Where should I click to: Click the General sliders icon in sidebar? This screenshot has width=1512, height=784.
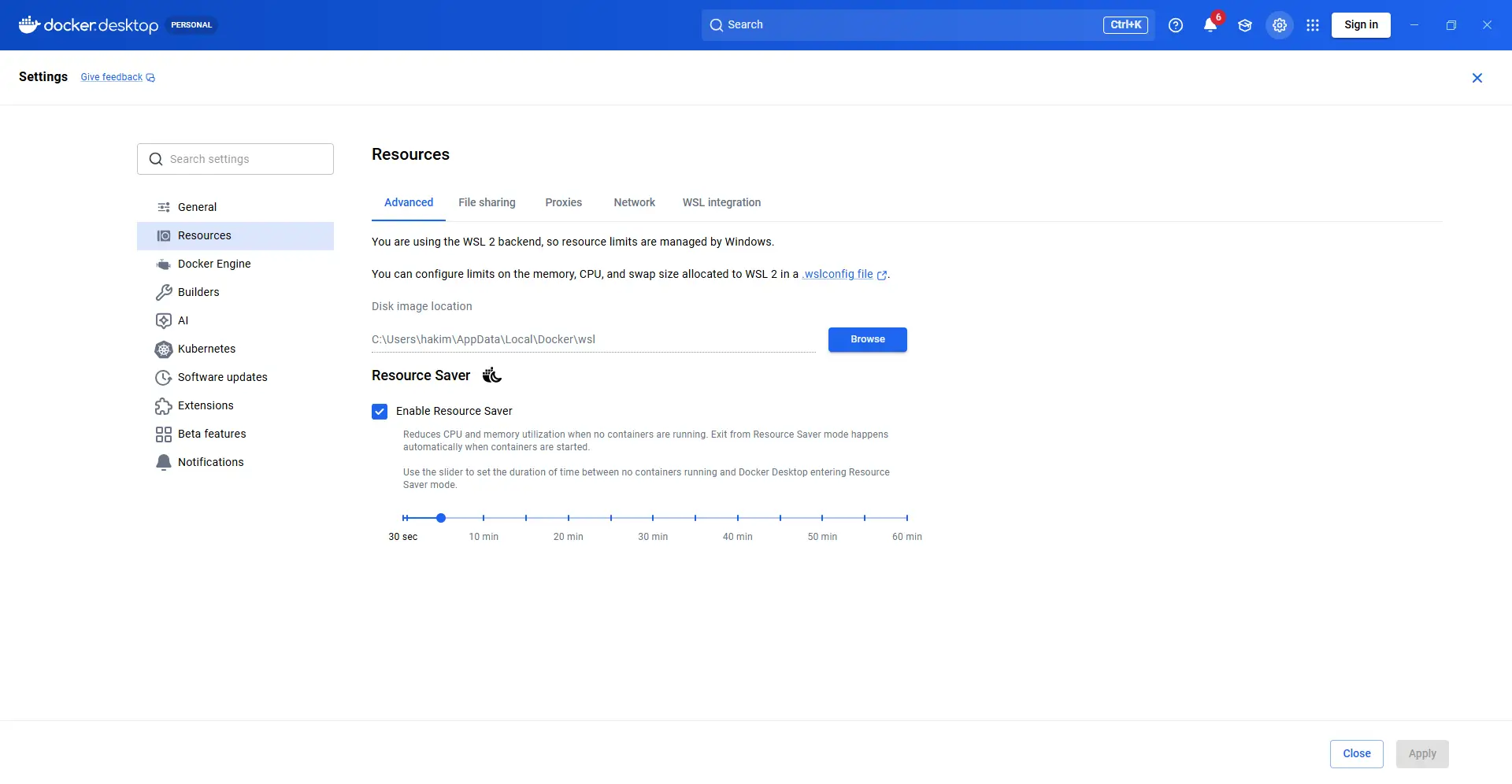(164, 207)
